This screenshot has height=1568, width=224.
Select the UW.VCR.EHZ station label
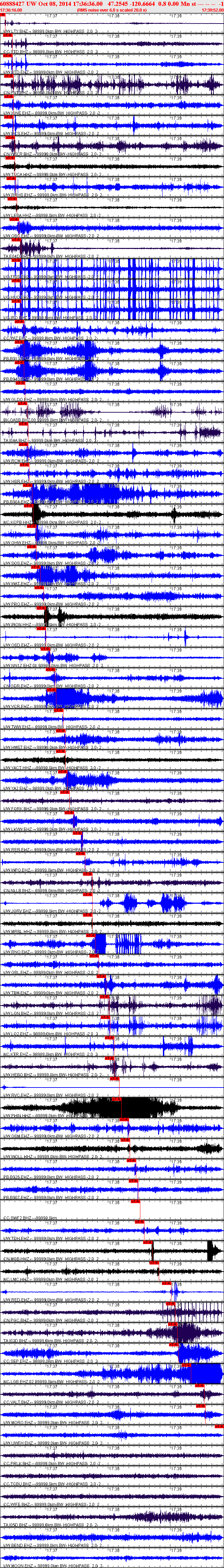coord(51,707)
